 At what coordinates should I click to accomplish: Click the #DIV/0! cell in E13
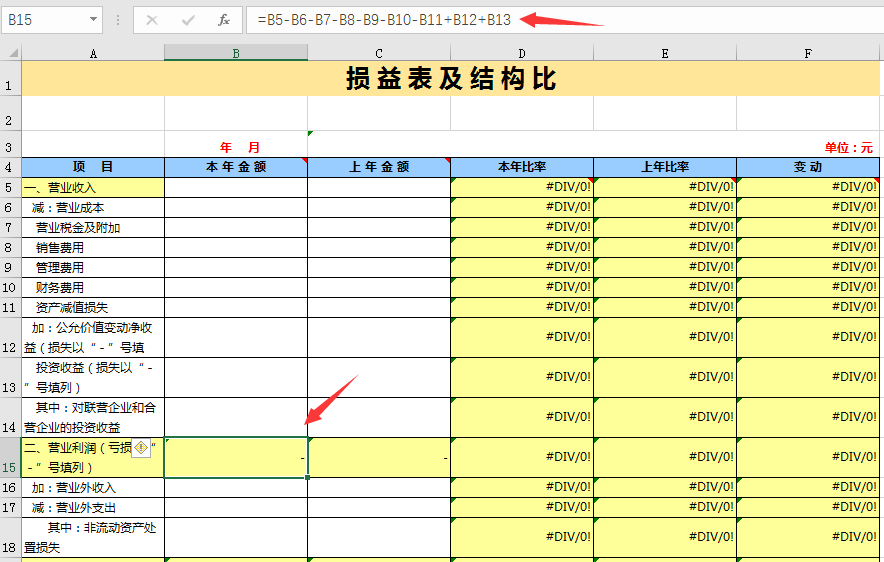[x=665, y=378]
